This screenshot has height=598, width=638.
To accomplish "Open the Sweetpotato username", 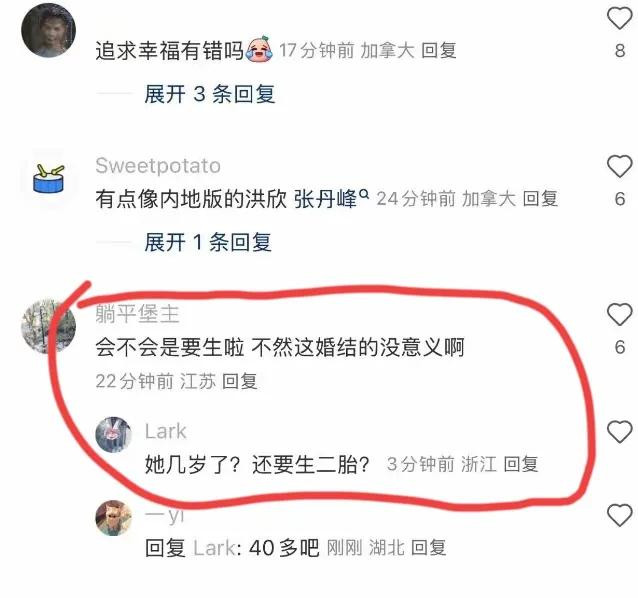I will point(158,166).
